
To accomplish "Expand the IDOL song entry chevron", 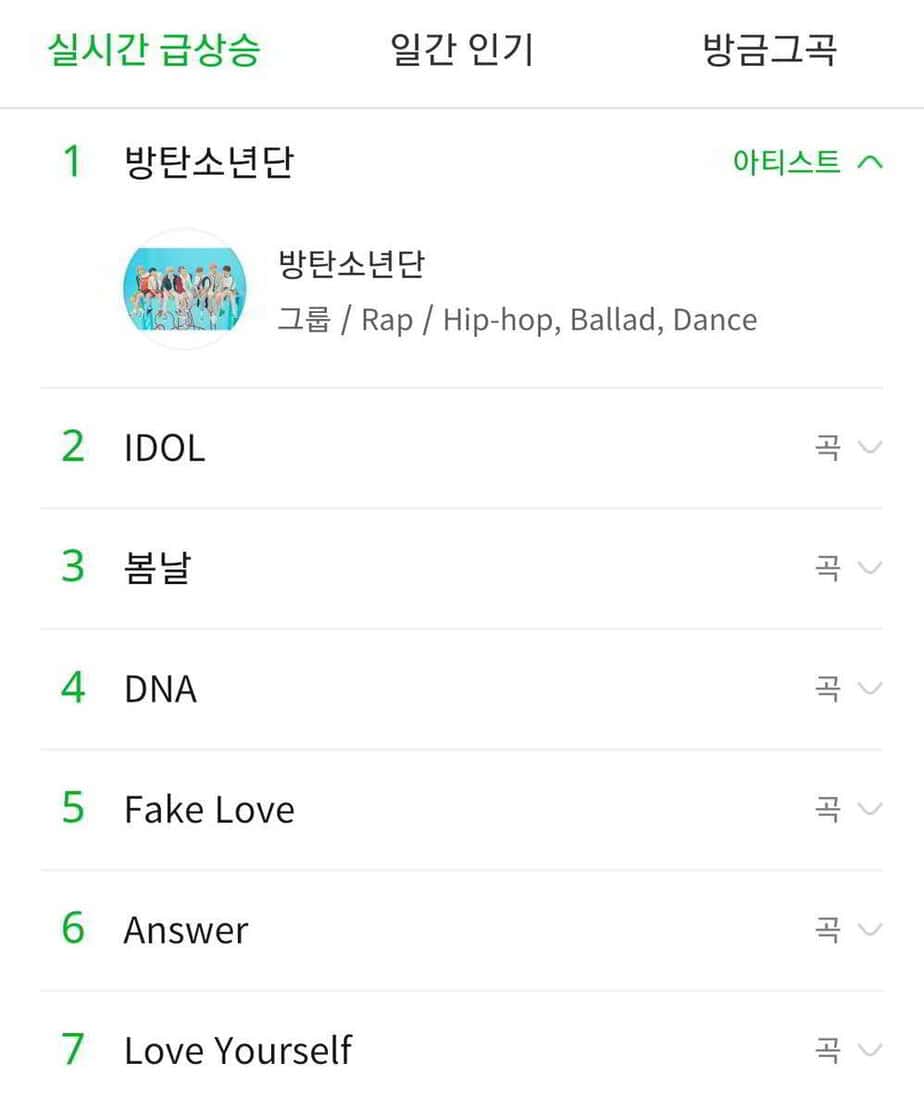I will [x=870, y=447].
